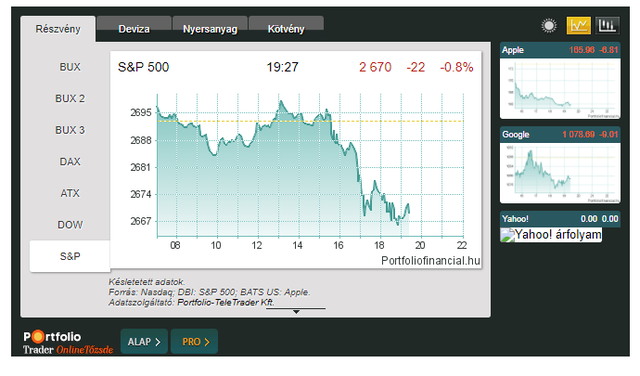The image size is (640, 376).
Task: Expand the footer info down arrow
Action: click(x=296, y=311)
